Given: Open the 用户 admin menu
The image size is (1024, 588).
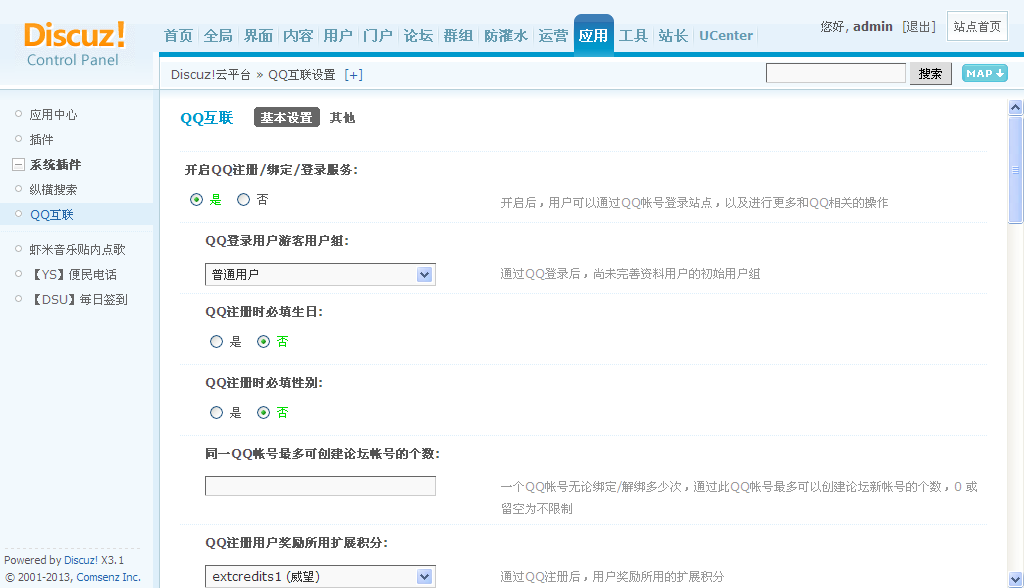Looking at the screenshot, I should click(x=338, y=35).
